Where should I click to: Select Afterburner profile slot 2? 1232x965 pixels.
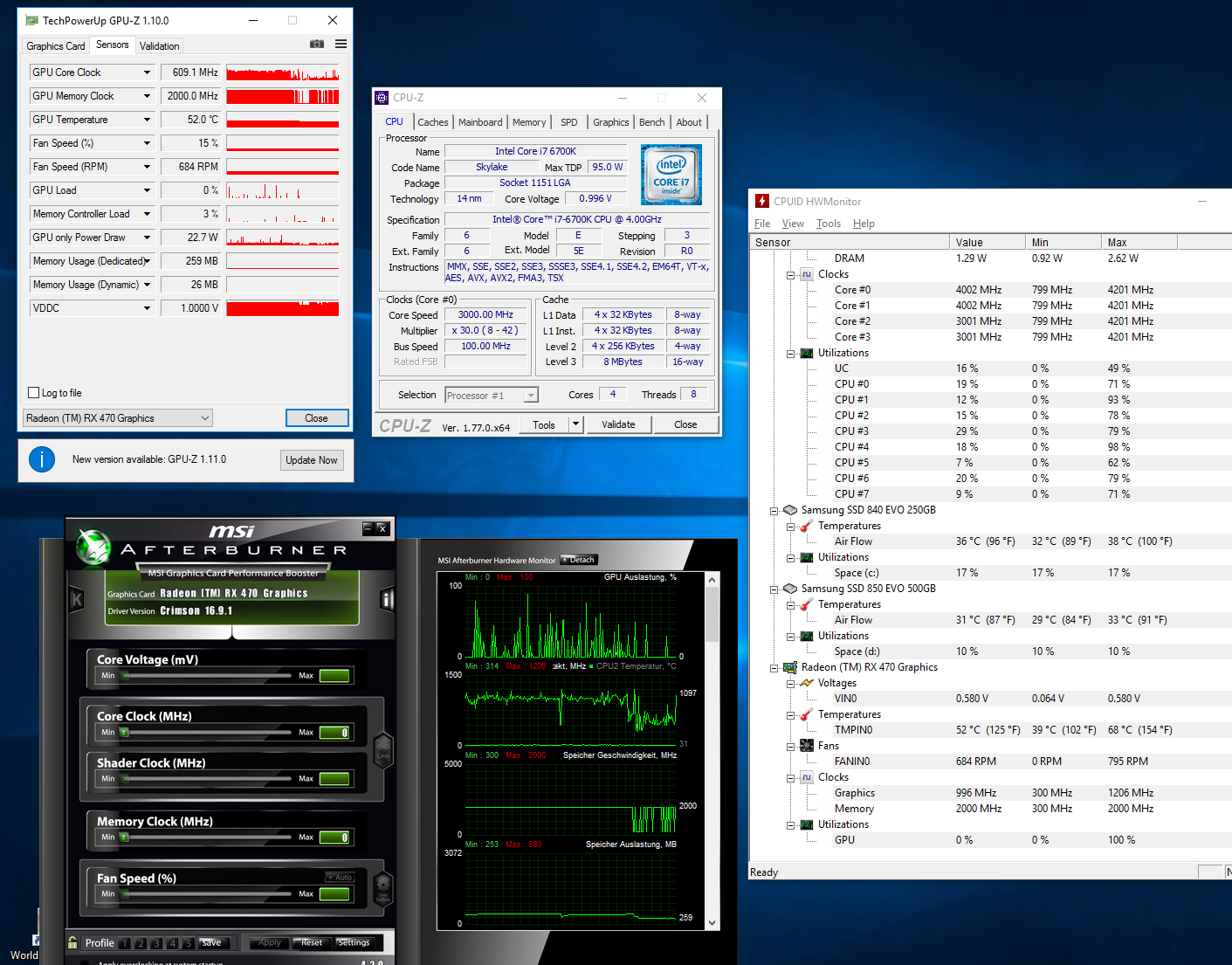tap(141, 943)
